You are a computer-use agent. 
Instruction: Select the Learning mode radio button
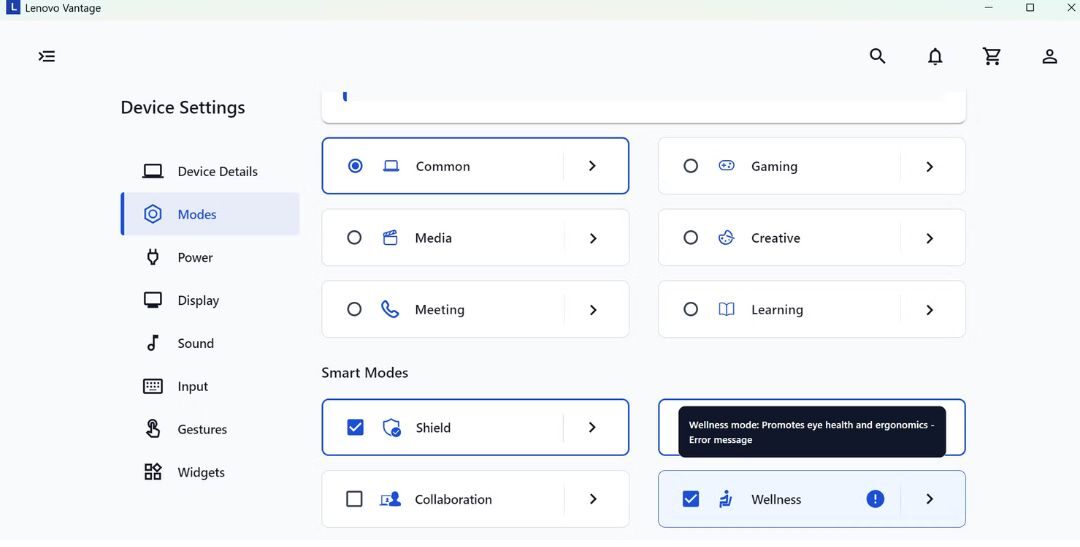690,310
